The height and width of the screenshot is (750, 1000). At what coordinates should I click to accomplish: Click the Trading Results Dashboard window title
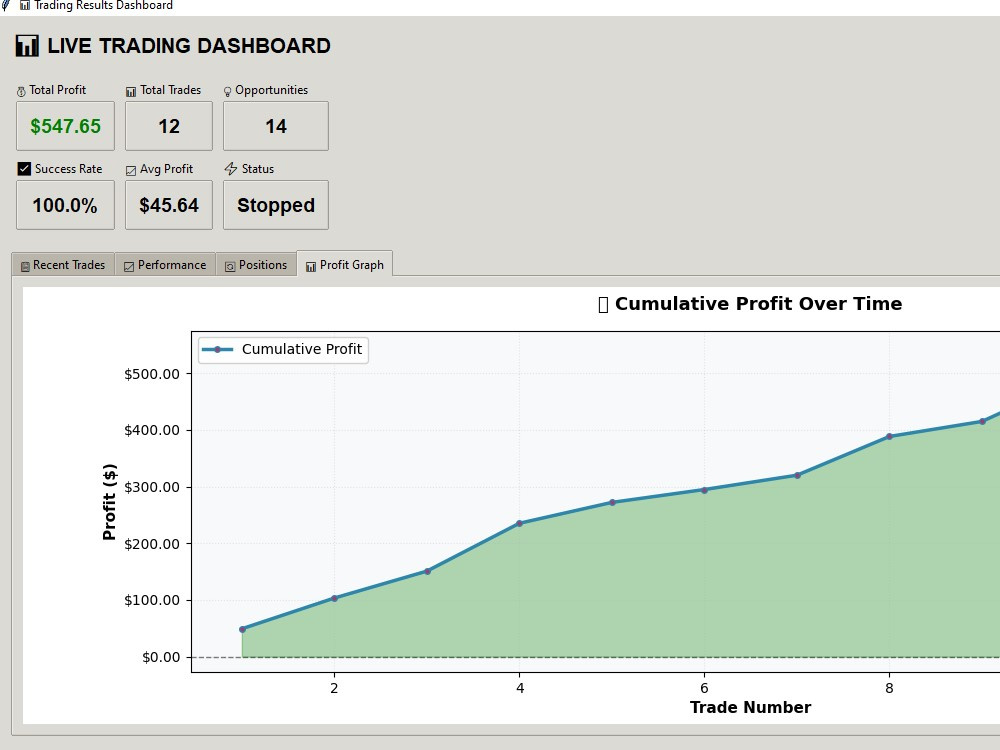click(x=103, y=6)
